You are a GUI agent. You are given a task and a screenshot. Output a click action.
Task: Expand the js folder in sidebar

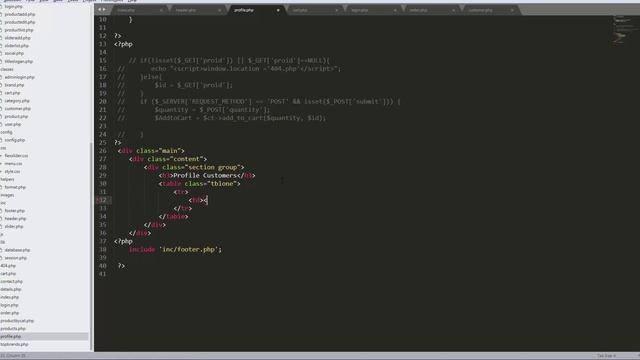click(2, 234)
